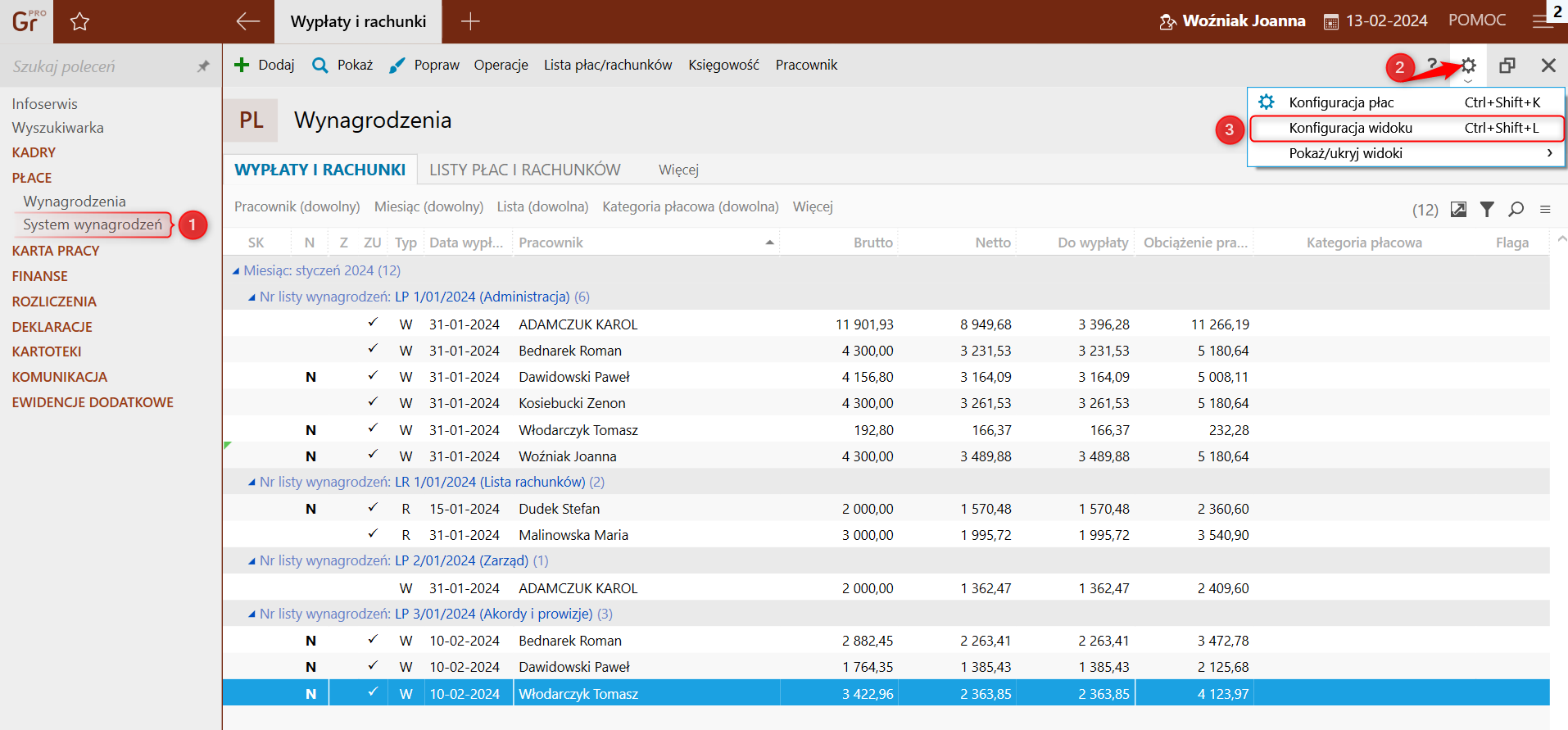Click the calendar date icon
The image size is (1568, 730).
point(1331,22)
